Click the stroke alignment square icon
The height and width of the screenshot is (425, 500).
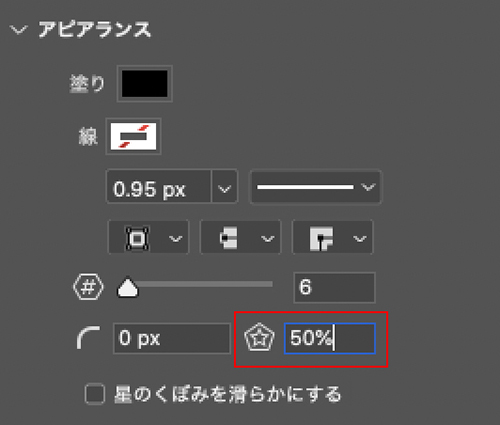click(137, 238)
